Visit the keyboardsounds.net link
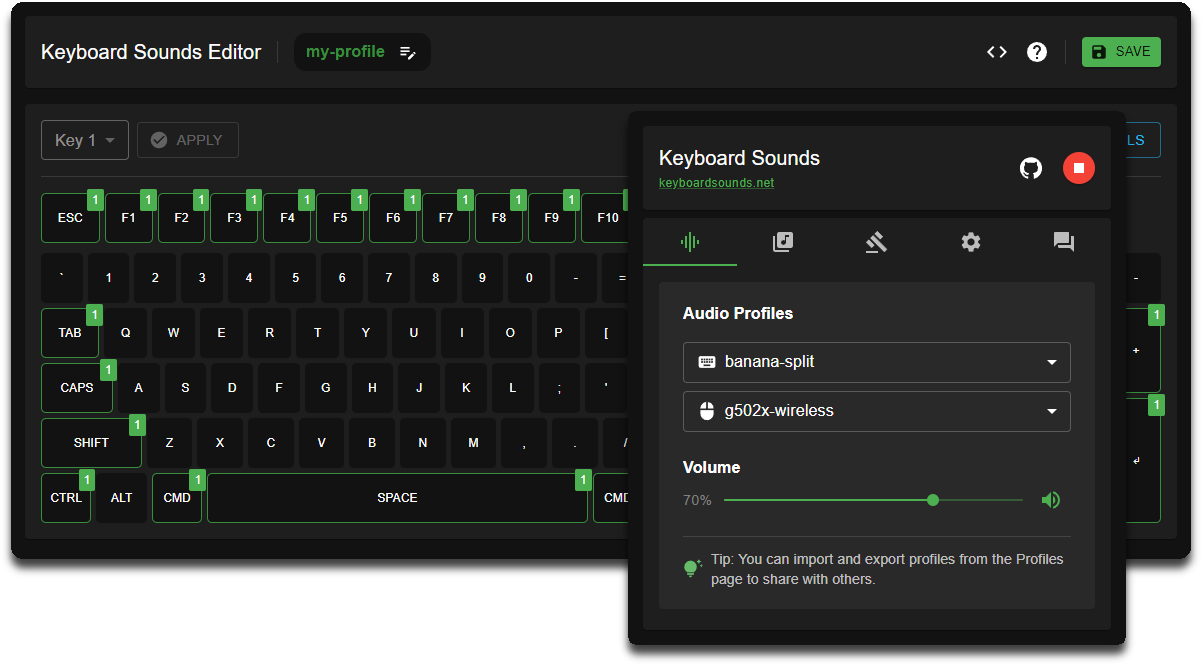The image size is (1202, 665). [716, 182]
